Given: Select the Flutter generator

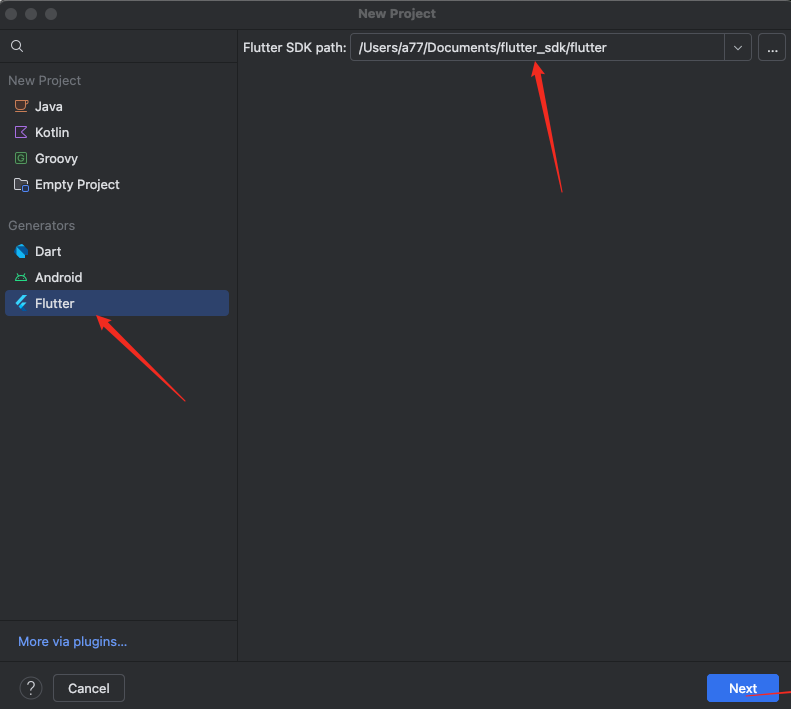Looking at the screenshot, I should [x=117, y=303].
